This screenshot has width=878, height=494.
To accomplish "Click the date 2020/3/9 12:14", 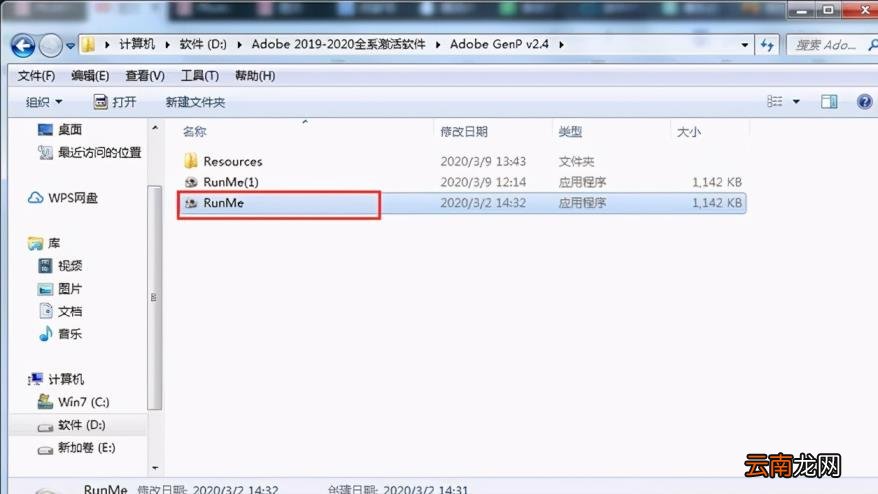I will pyautogui.click(x=483, y=182).
